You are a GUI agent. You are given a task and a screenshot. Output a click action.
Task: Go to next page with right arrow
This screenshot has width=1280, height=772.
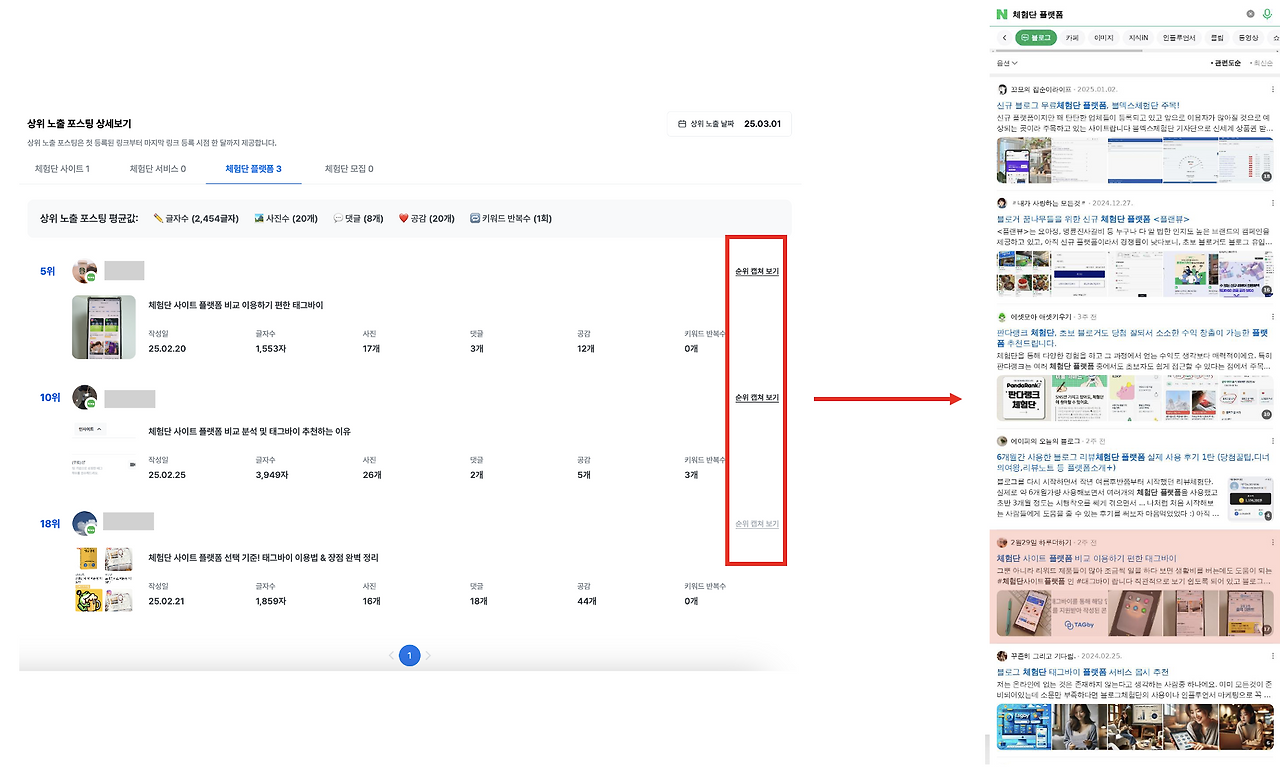[429, 656]
